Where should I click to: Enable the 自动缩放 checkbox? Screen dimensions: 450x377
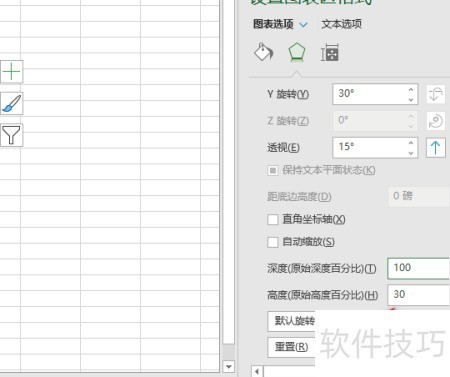click(x=273, y=242)
